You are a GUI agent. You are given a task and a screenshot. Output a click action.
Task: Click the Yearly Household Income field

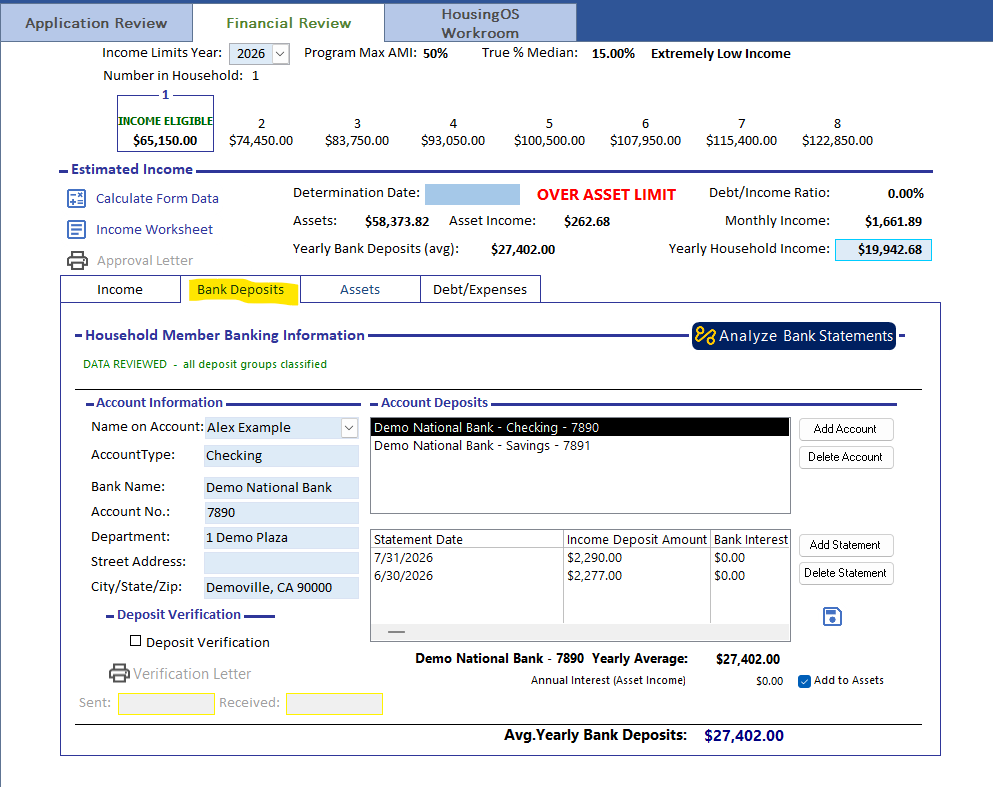pos(883,249)
